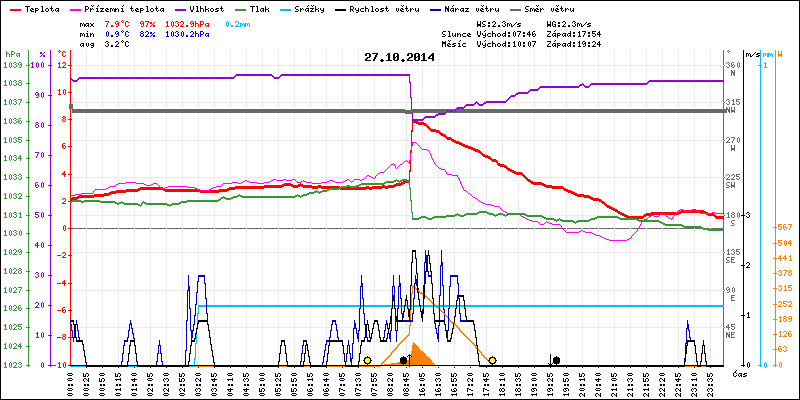This screenshot has width=800, height=400.
Task: Click the red Teplota legend line
Action: [14, 9]
